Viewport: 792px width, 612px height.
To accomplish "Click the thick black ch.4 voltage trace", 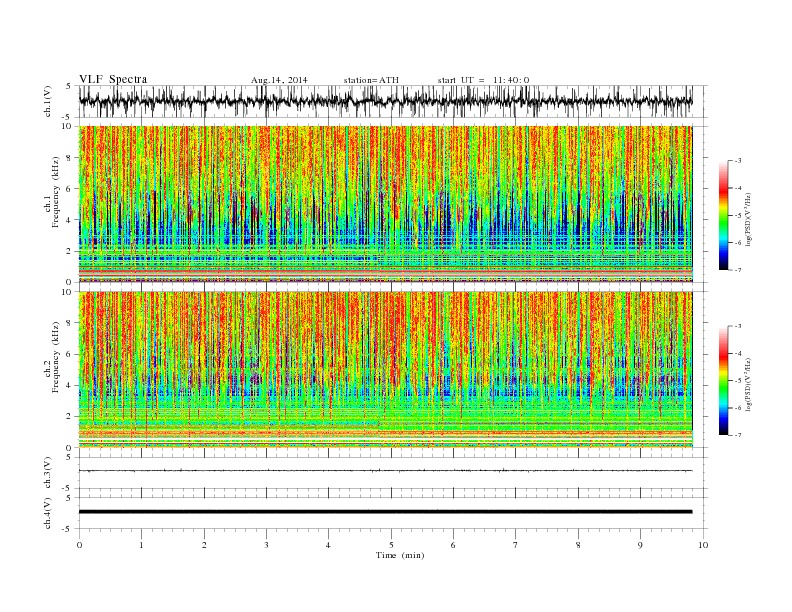I will click(386, 512).
